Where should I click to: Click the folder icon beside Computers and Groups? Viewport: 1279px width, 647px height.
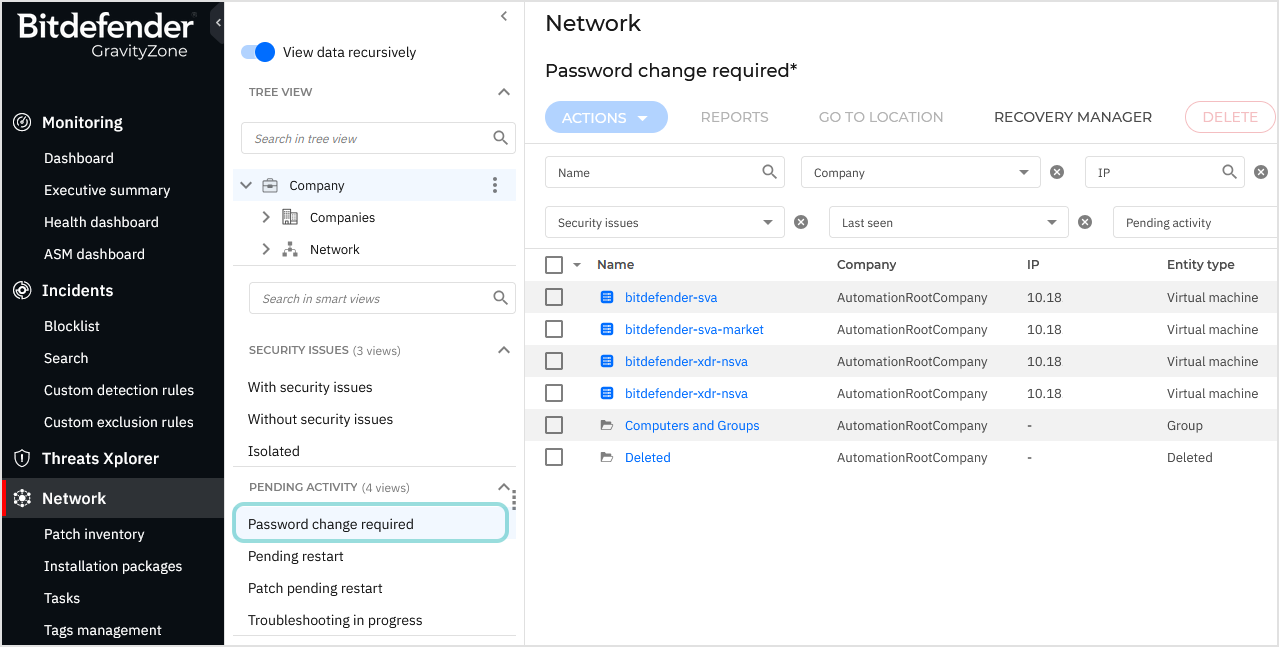pyautogui.click(x=607, y=425)
